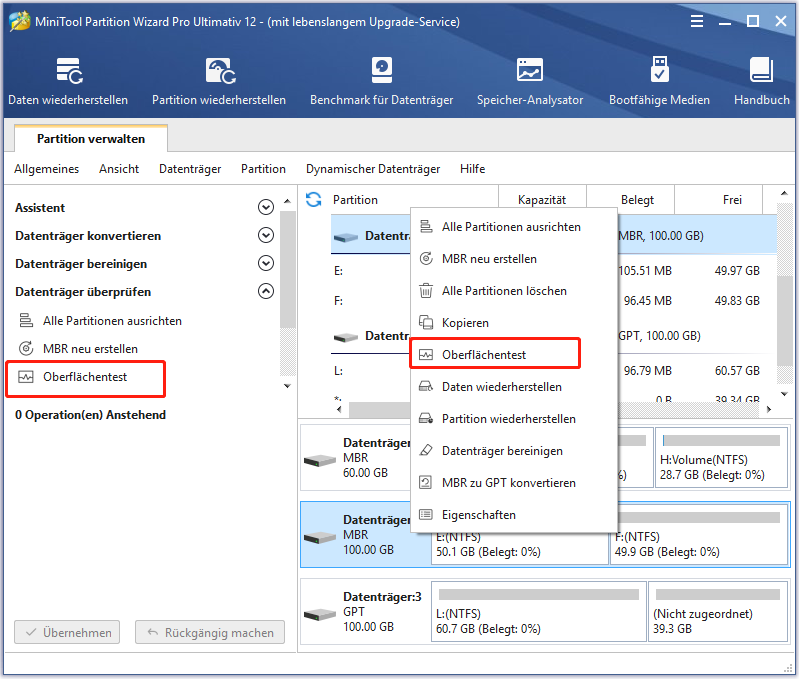The image size is (799, 679).
Task: Choose Eigenschaften from context menu
Action: coord(514,514)
